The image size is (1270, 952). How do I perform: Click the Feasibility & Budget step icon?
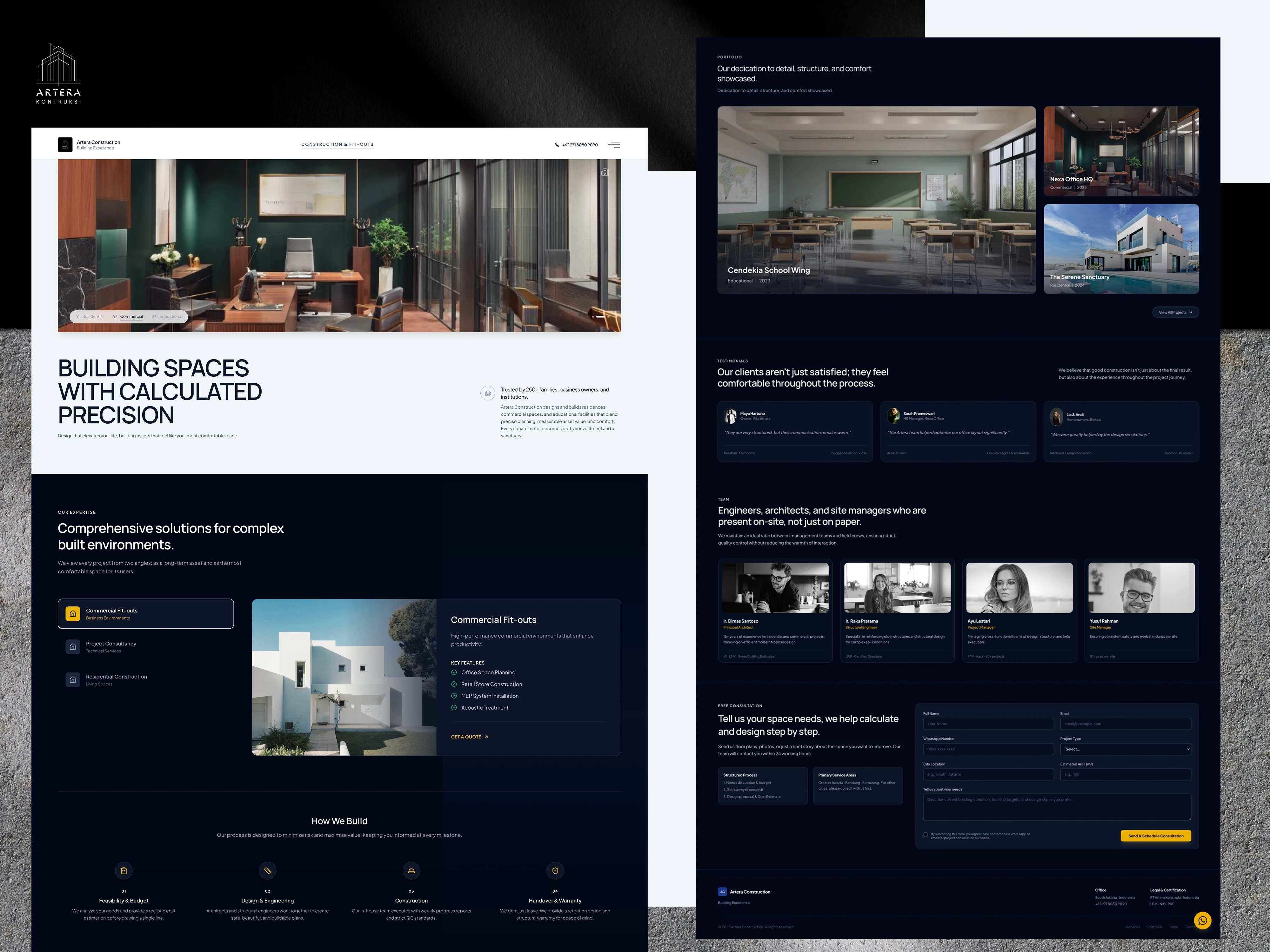(124, 870)
